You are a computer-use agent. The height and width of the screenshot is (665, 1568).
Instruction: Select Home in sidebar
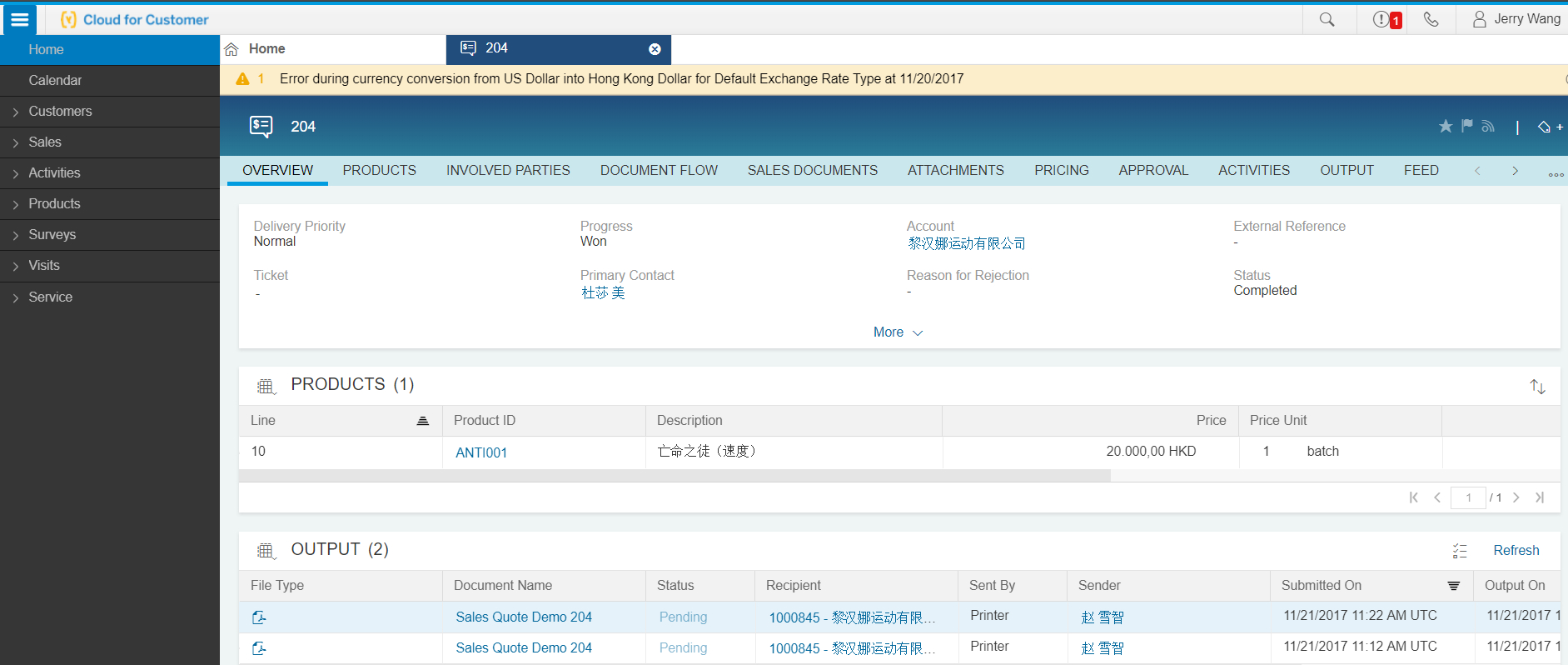click(110, 50)
